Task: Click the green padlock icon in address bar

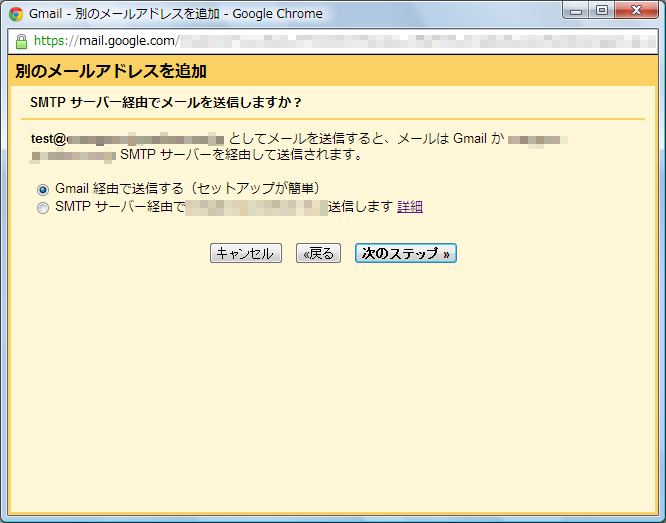Action: coord(22,41)
